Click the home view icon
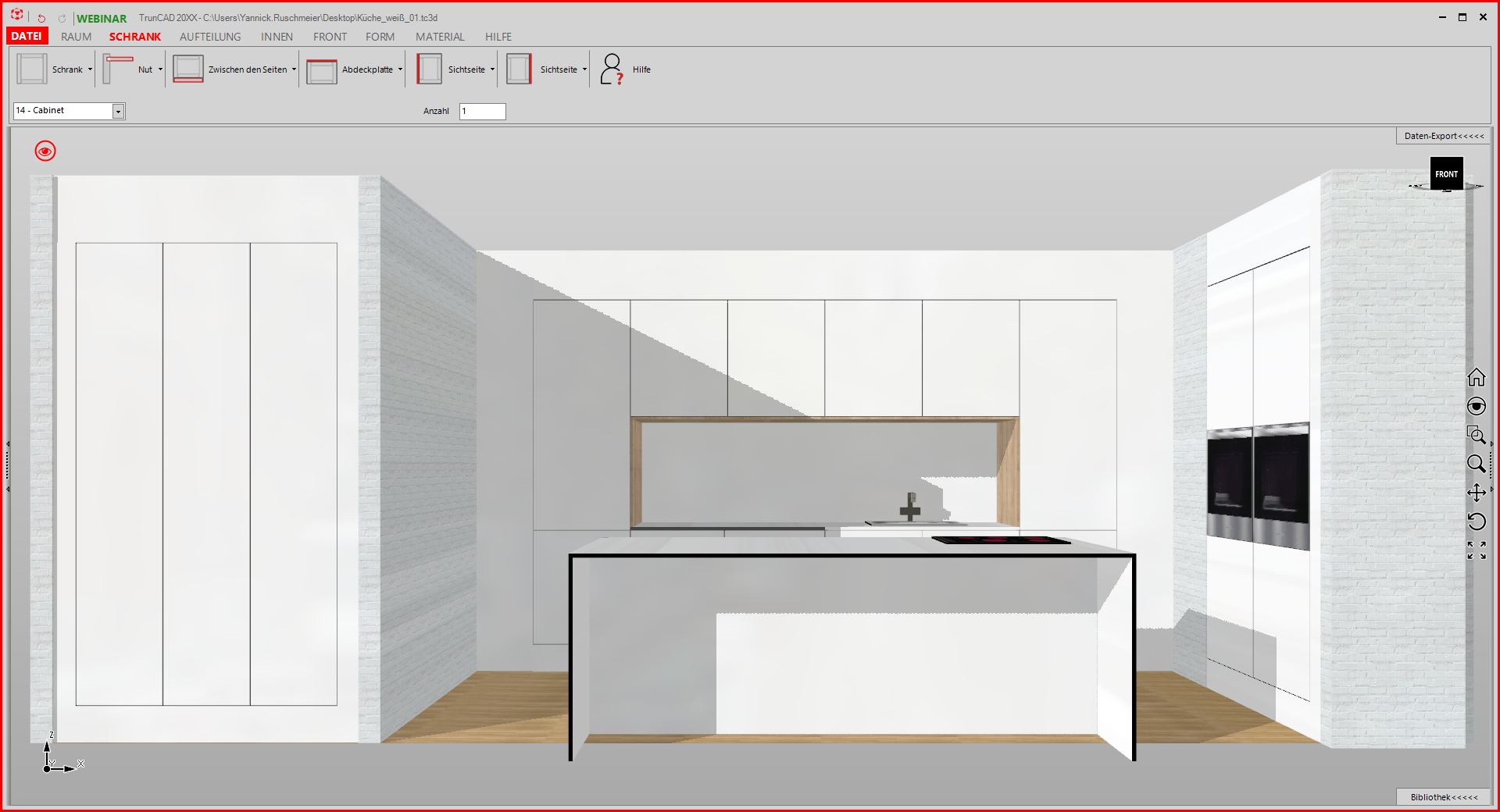This screenshot has width=1500, height=812. click(1476, 378)
